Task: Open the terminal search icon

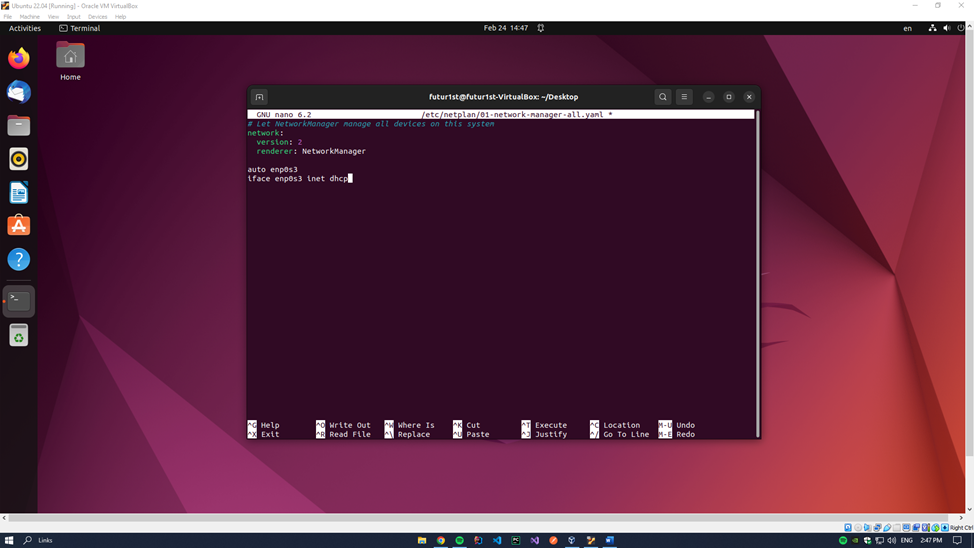Action: point(663,97)
